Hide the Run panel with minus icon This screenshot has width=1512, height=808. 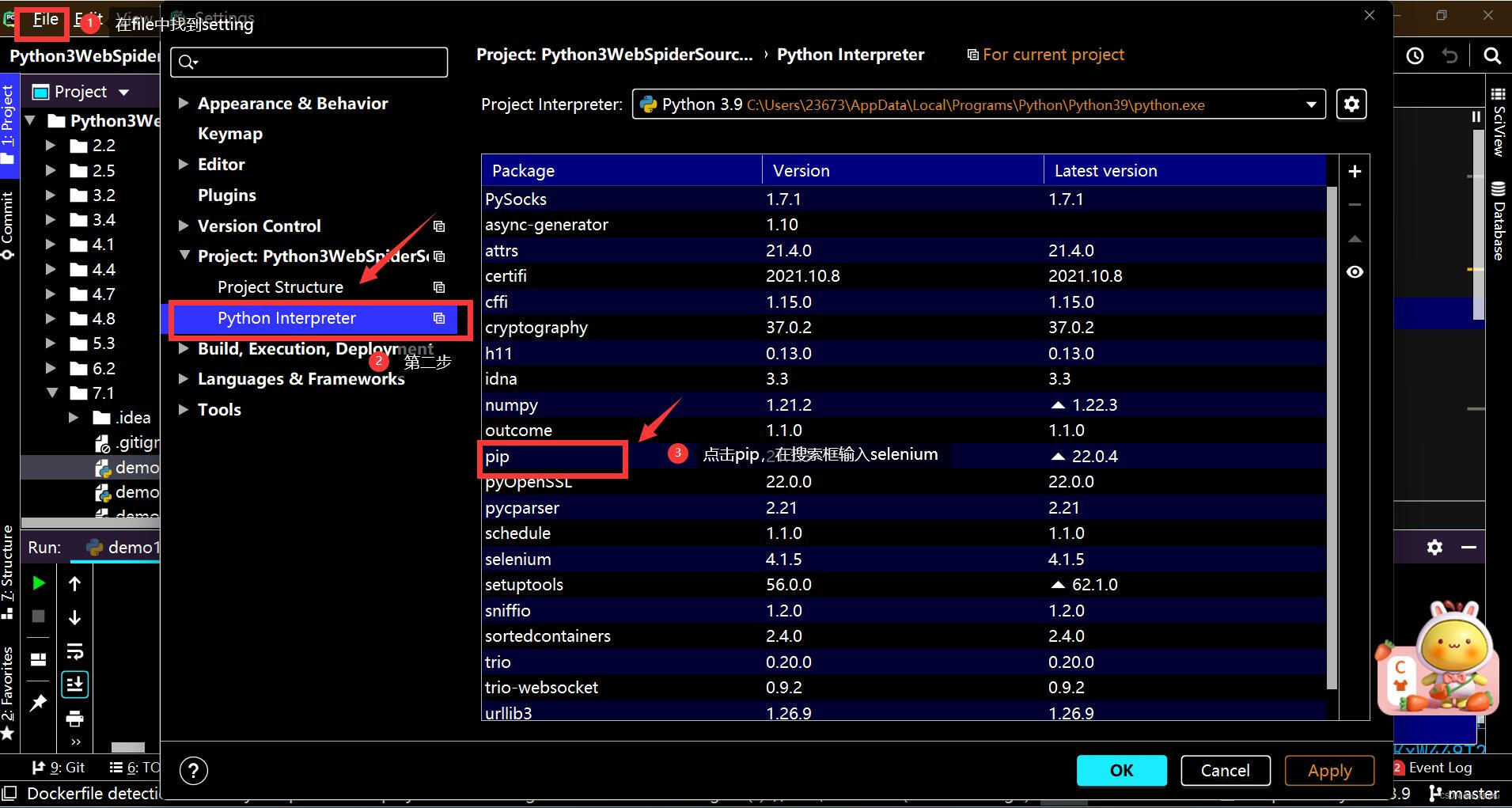[1468, 547]
